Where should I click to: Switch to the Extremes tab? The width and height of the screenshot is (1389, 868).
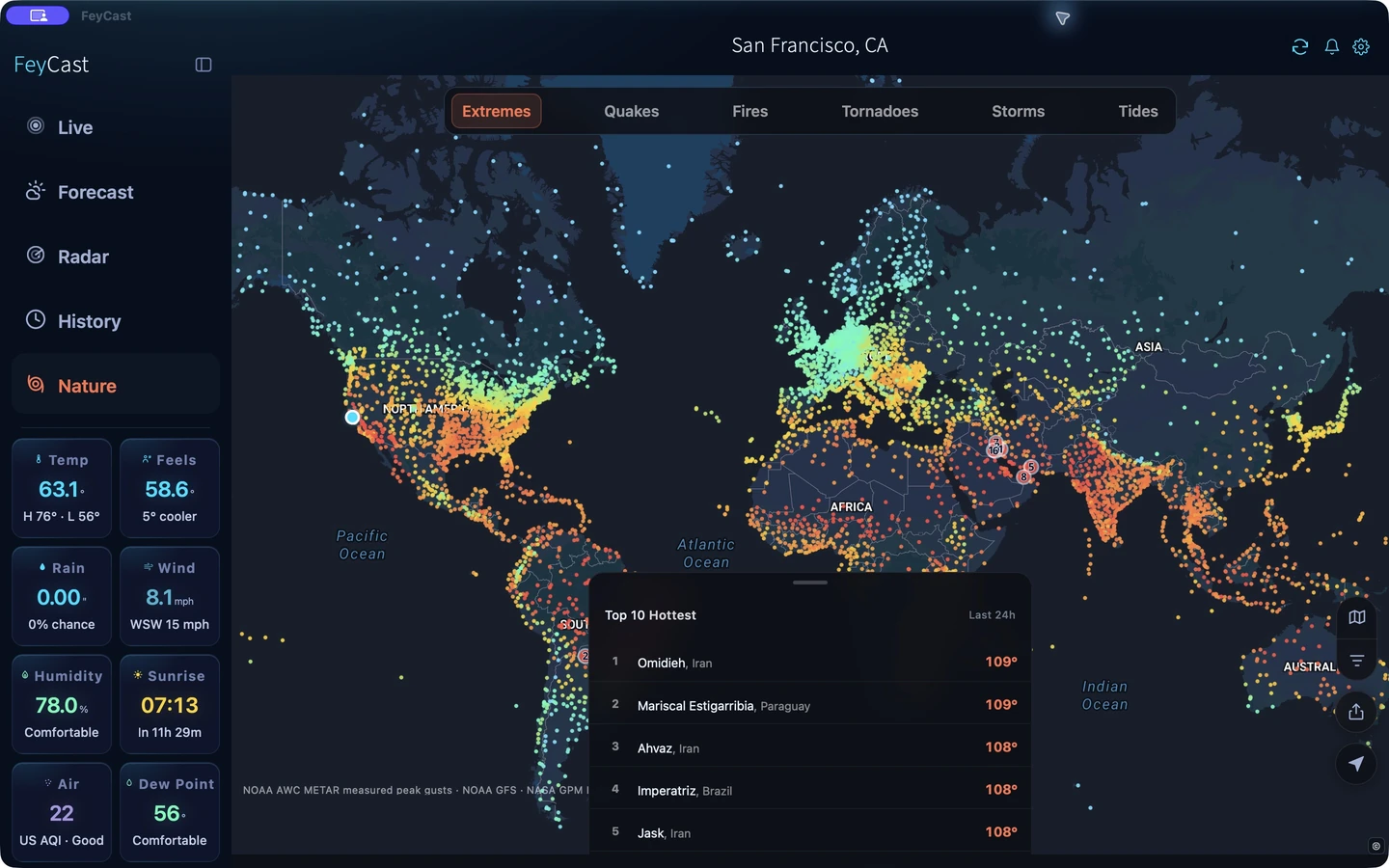point(496,111)
